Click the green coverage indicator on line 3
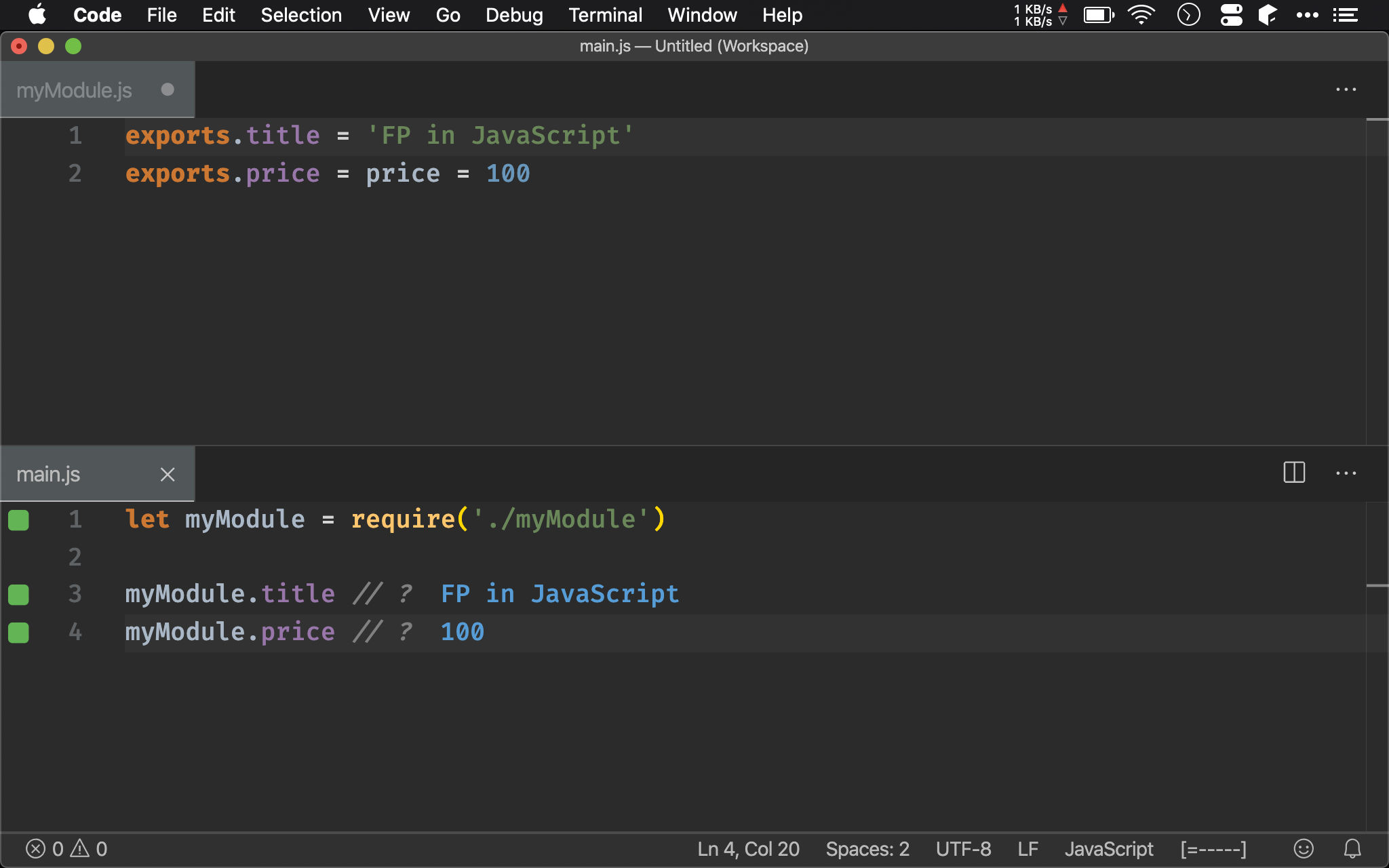 point(18,595)
